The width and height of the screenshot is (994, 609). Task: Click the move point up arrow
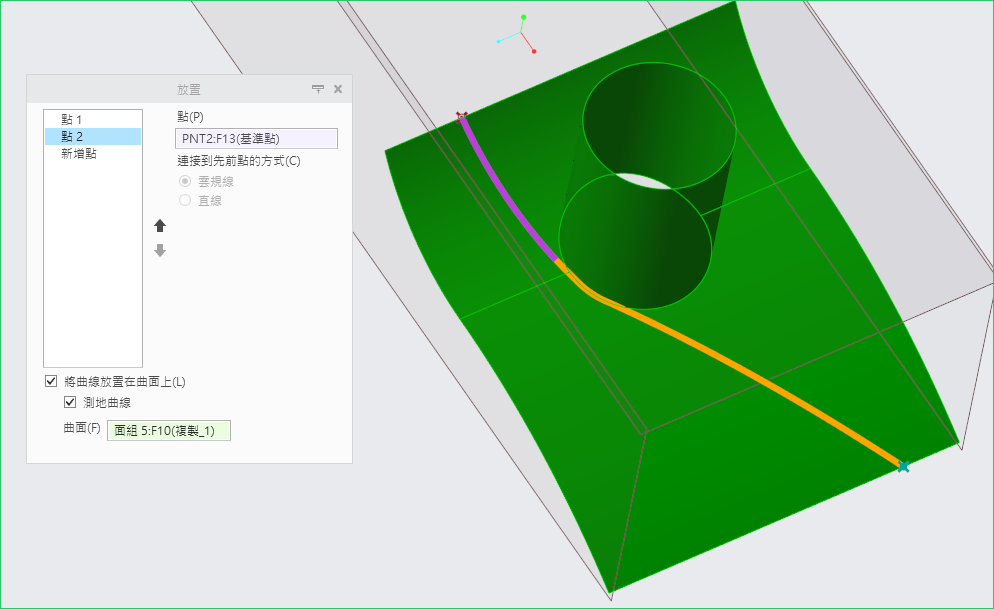[160, 226]
